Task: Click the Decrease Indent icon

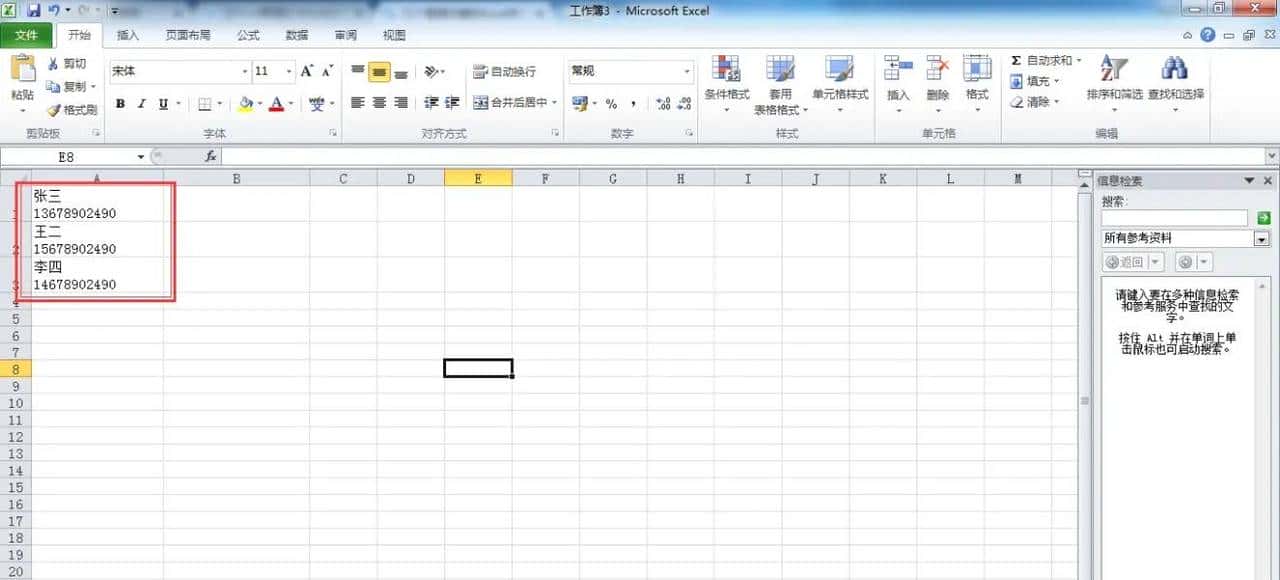Action: (431, 103)
